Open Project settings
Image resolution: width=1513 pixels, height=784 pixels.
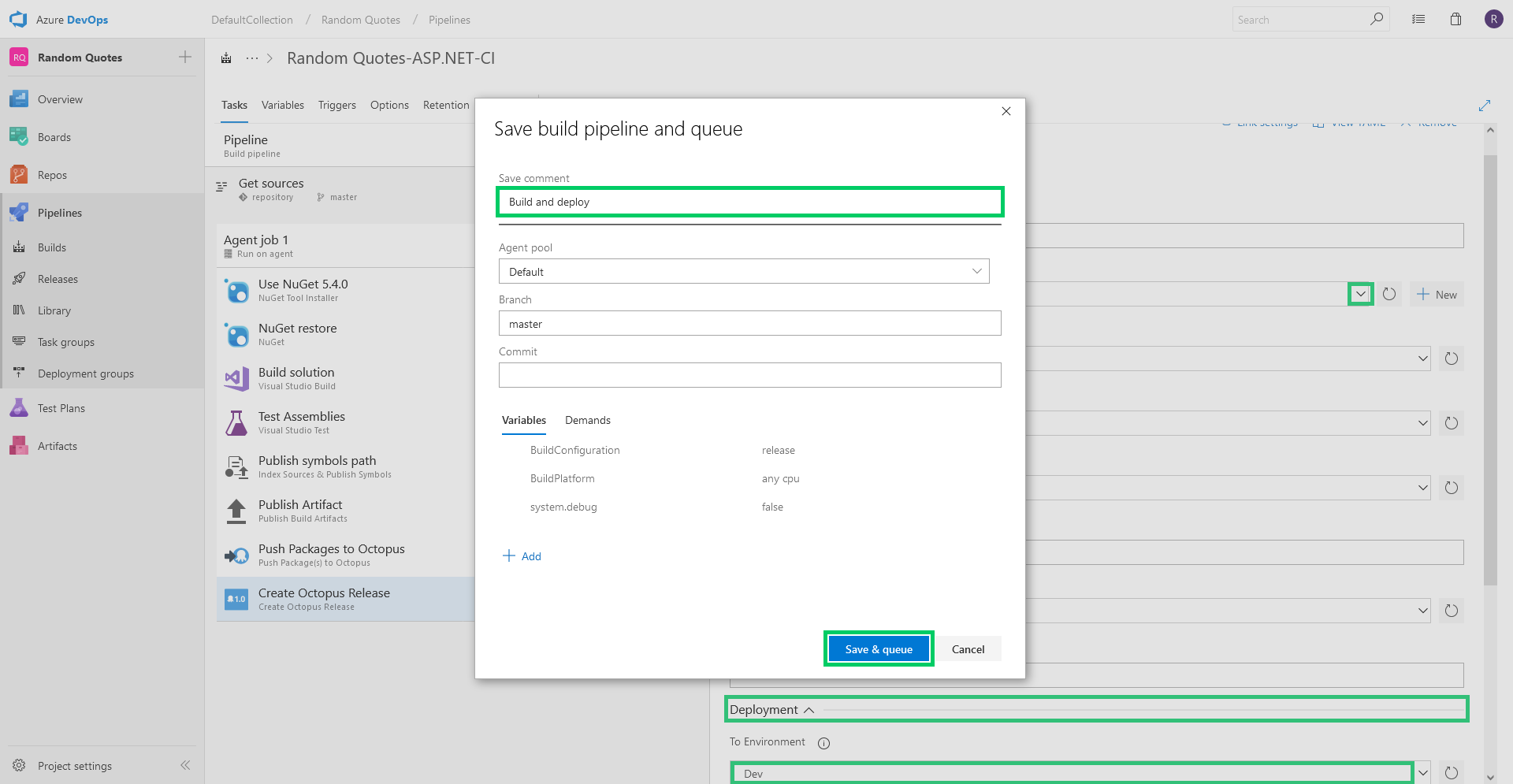pyautogui.click(x=75, y=766)
